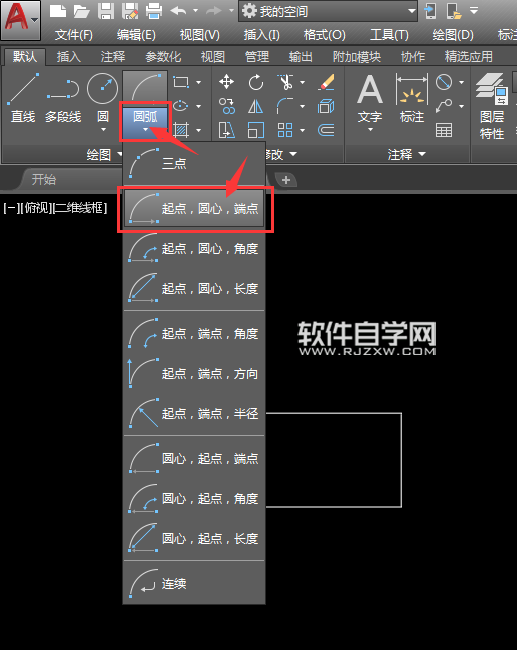Choose 起点，端点，半径 arc option
The width and height of the screenshot is (517, 650).
click(x=194, y=413)
